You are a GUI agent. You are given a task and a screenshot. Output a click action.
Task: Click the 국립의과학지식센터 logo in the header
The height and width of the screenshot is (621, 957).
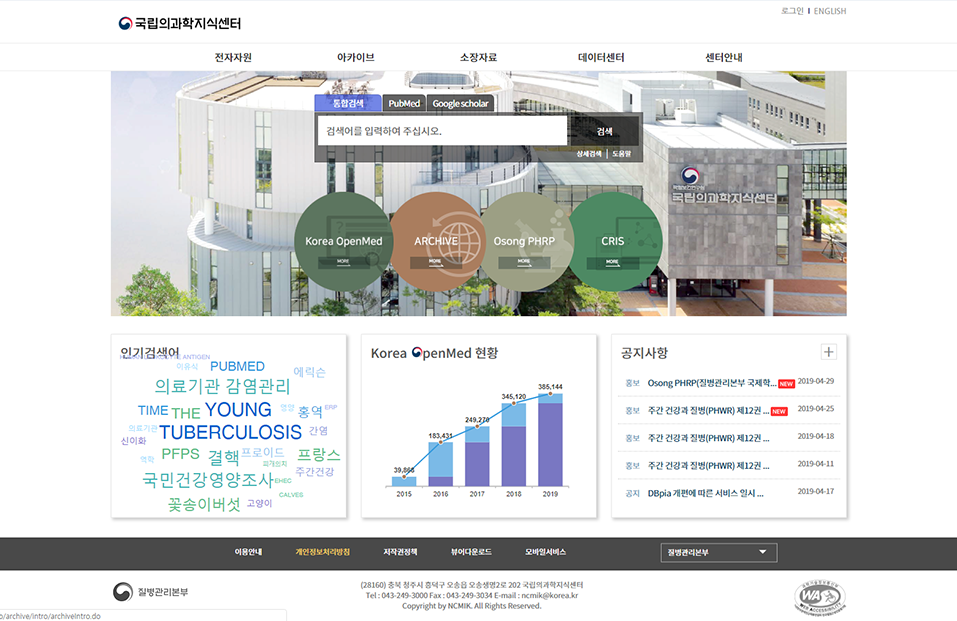[x=179, y=23]
